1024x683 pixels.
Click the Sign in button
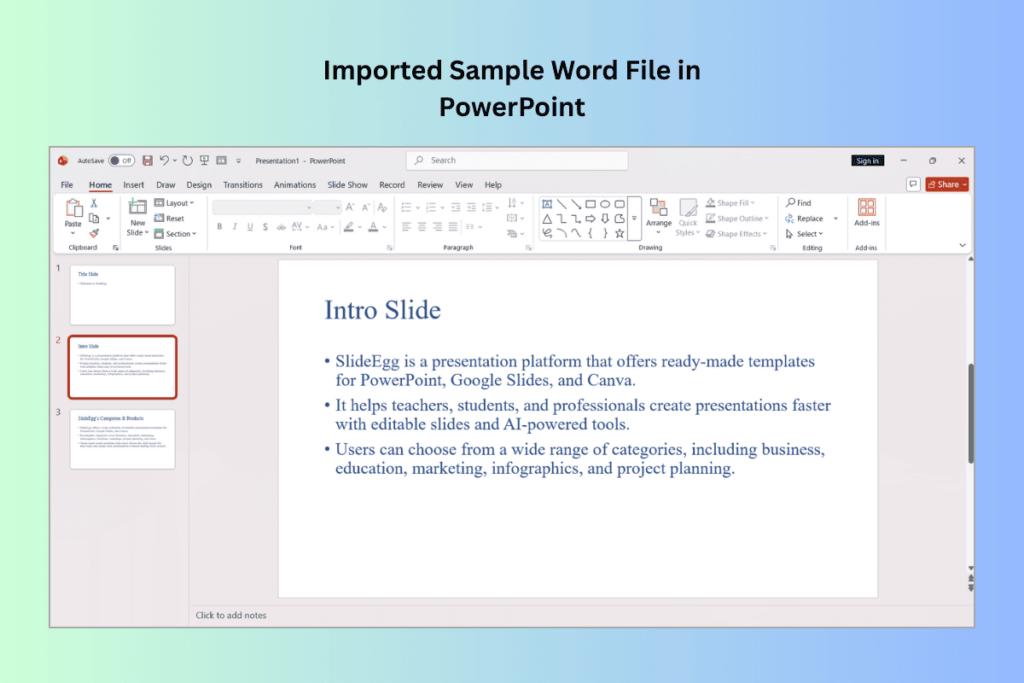[867, 161]
